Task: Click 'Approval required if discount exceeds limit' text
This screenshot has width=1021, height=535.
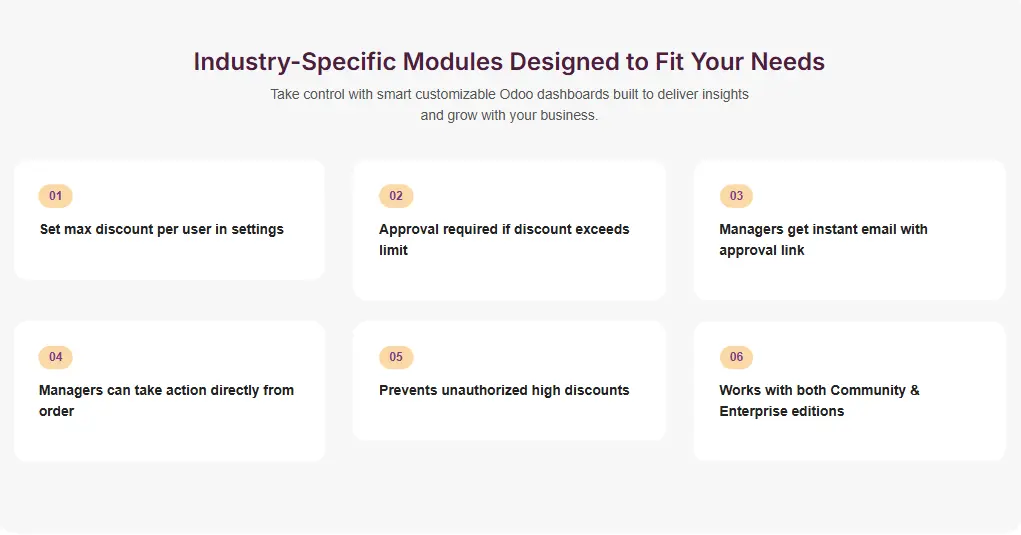Action: pyautogui.click(x=504, y=239)
